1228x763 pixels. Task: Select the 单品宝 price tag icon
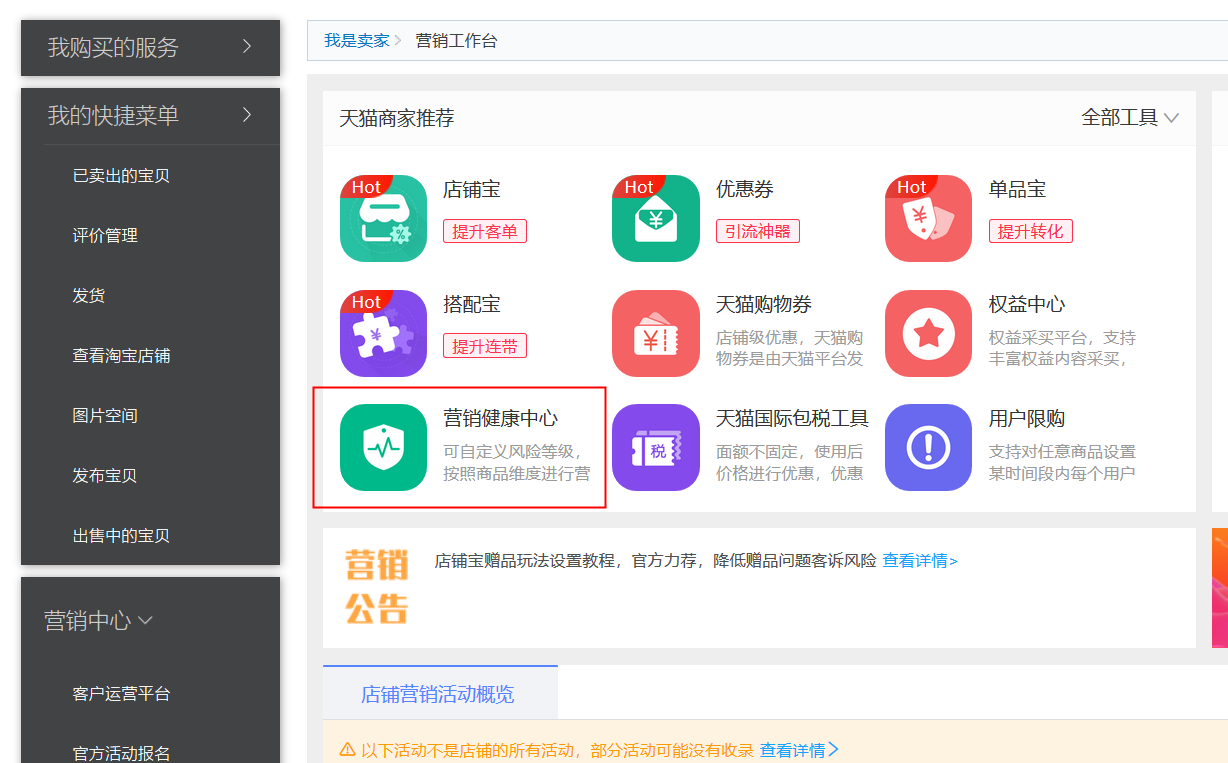coord(928,219)
